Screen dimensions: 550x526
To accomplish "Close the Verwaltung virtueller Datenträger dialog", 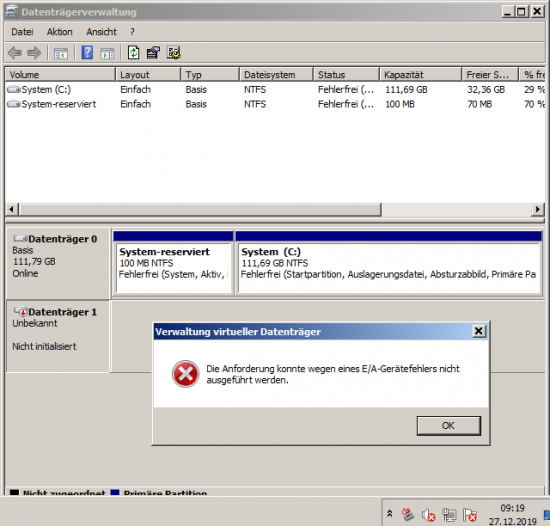I will [x=479, y=331].
